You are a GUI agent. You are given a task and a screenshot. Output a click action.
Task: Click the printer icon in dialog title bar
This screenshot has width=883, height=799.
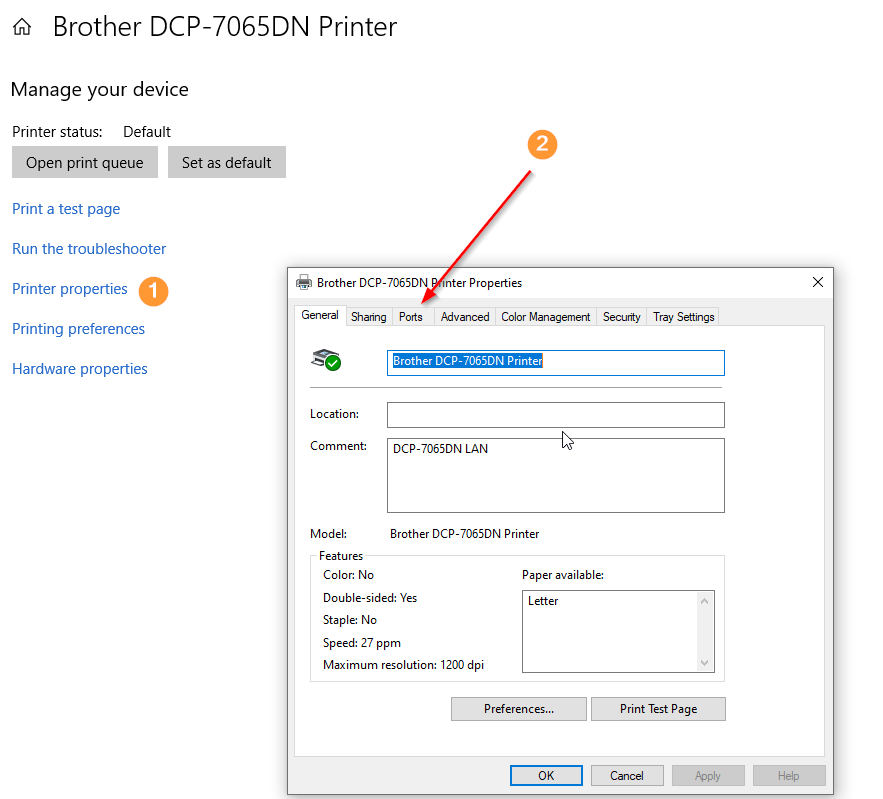point(304,283)
